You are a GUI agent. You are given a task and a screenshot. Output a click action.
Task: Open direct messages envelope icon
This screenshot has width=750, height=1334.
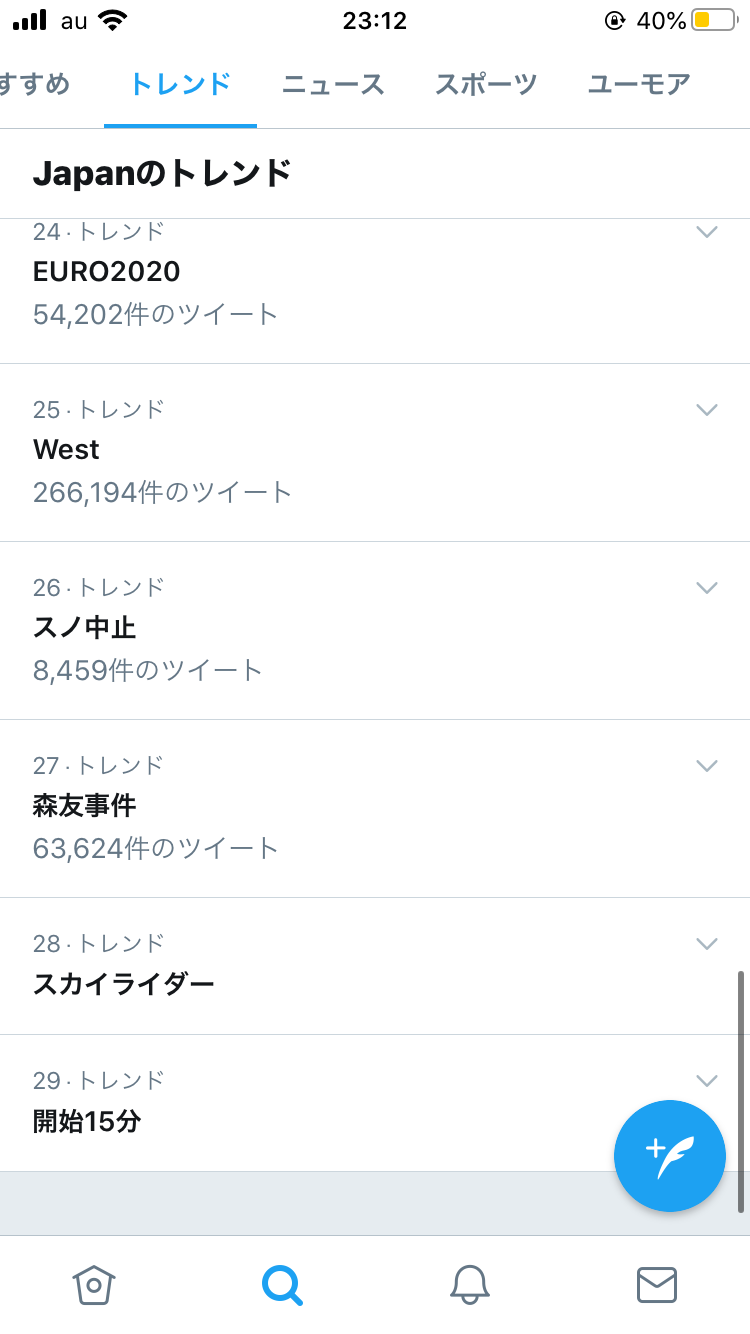[x=657, y=1284]
